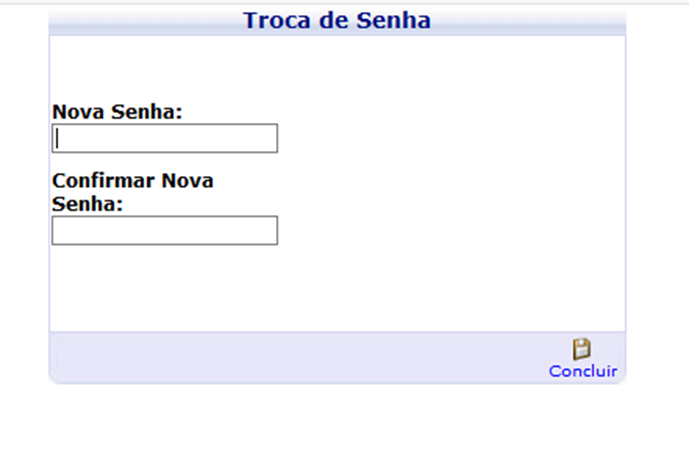The width and height of the screenshot is (689, 464).
Task: Click the word Senha under Confirmar Nova
Action: click(87, 204)
